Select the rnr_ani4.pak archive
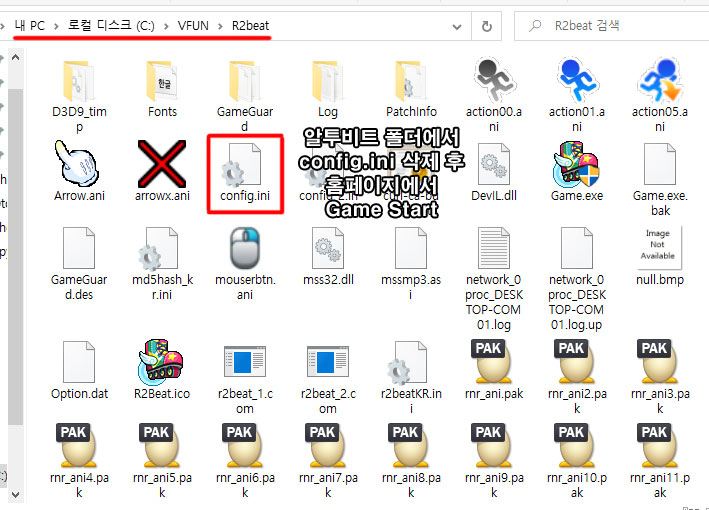709x510 pixels. (x=79, y=461)
